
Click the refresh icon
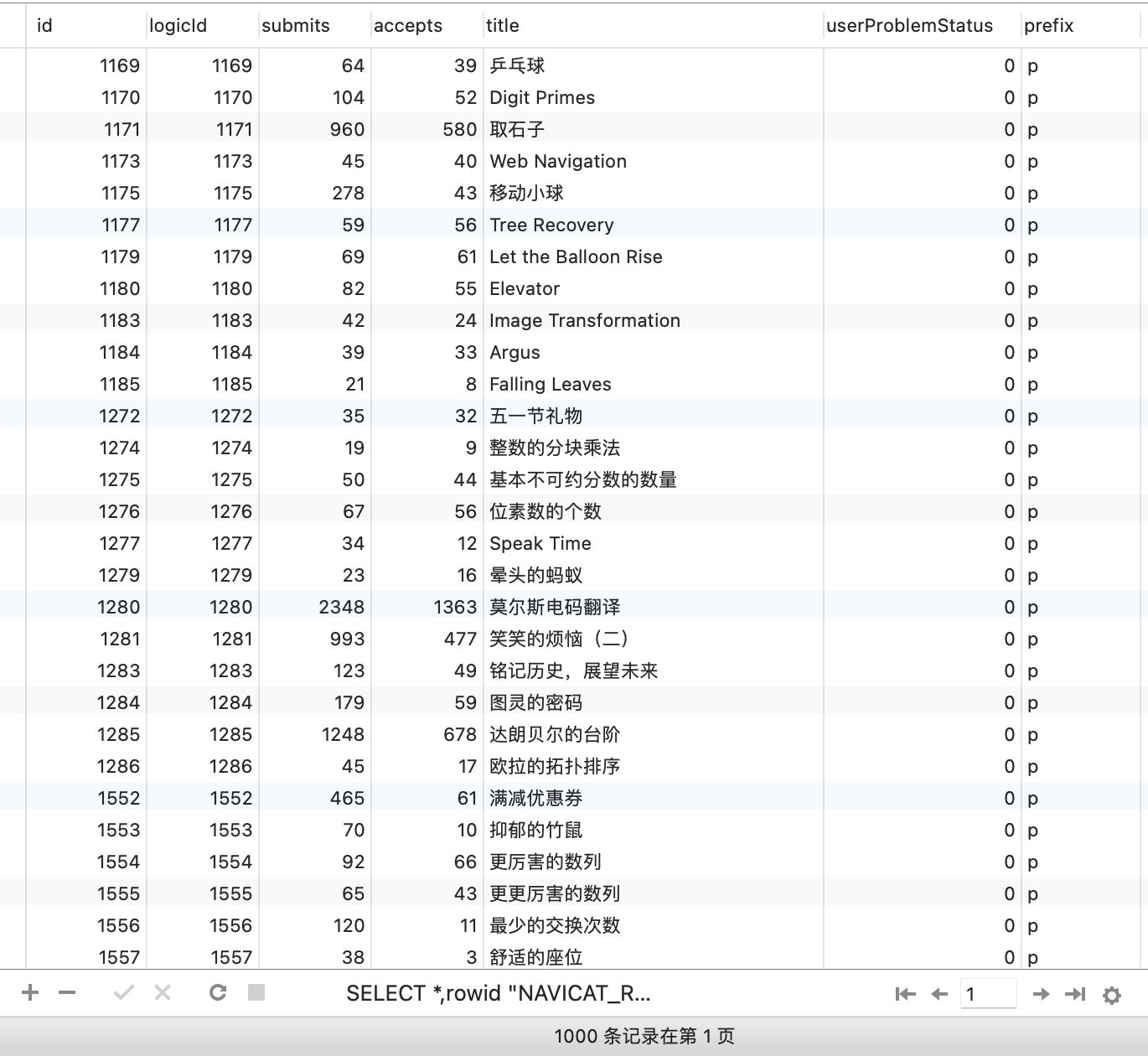click(x=218, y=993)
